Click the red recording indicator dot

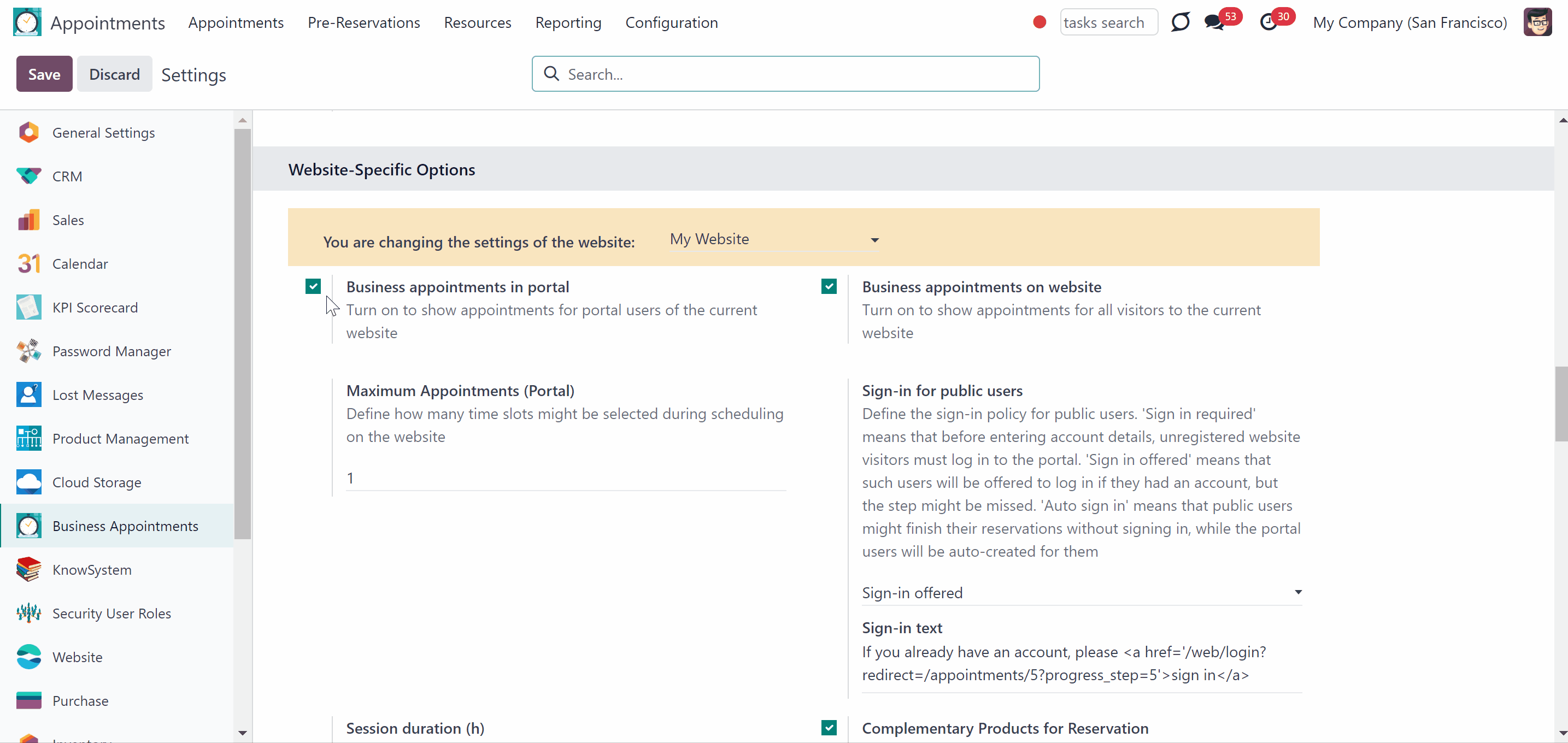(1039, 22)
